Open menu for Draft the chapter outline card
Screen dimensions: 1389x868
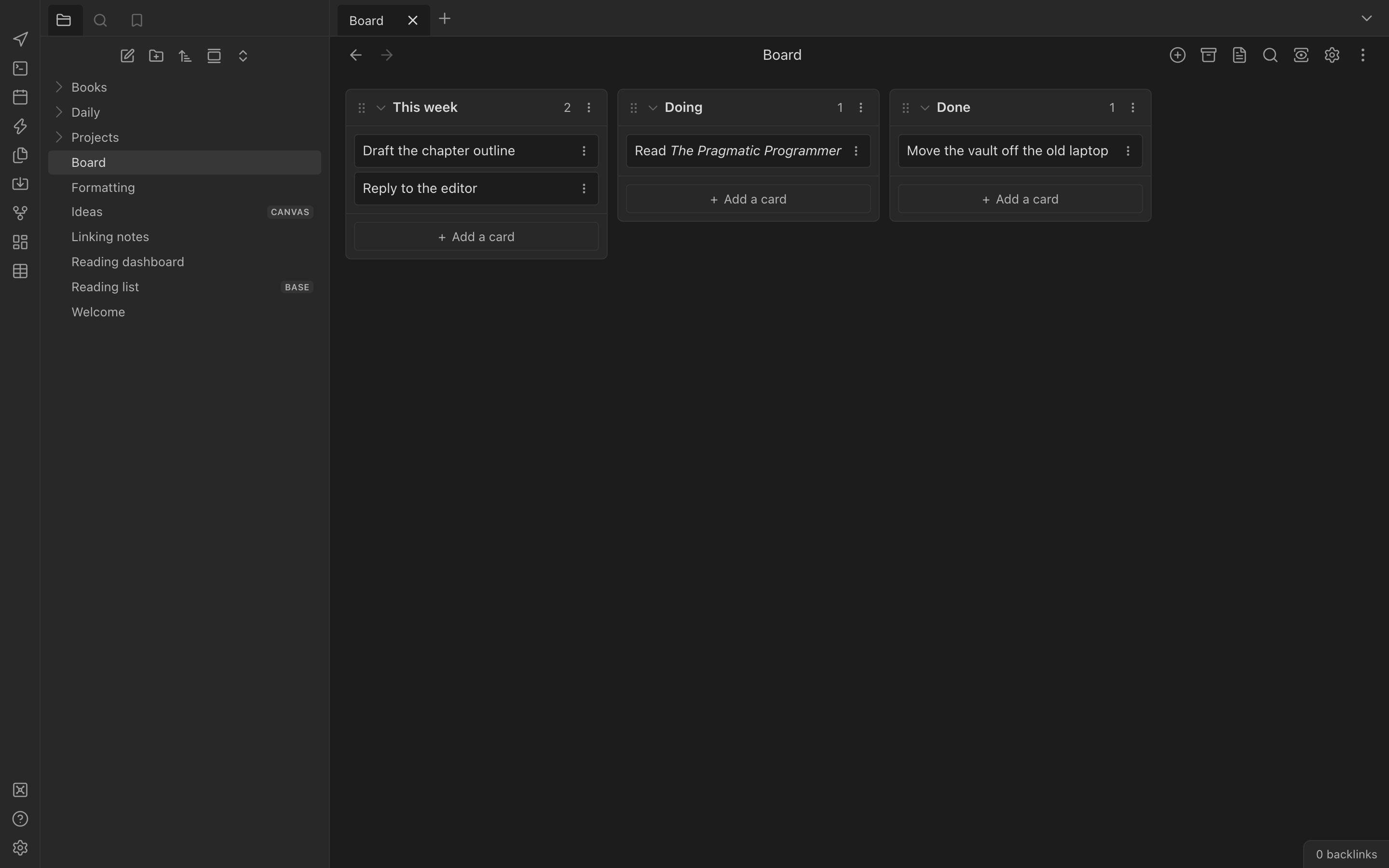pyautogui.click(x=584, y=151)
